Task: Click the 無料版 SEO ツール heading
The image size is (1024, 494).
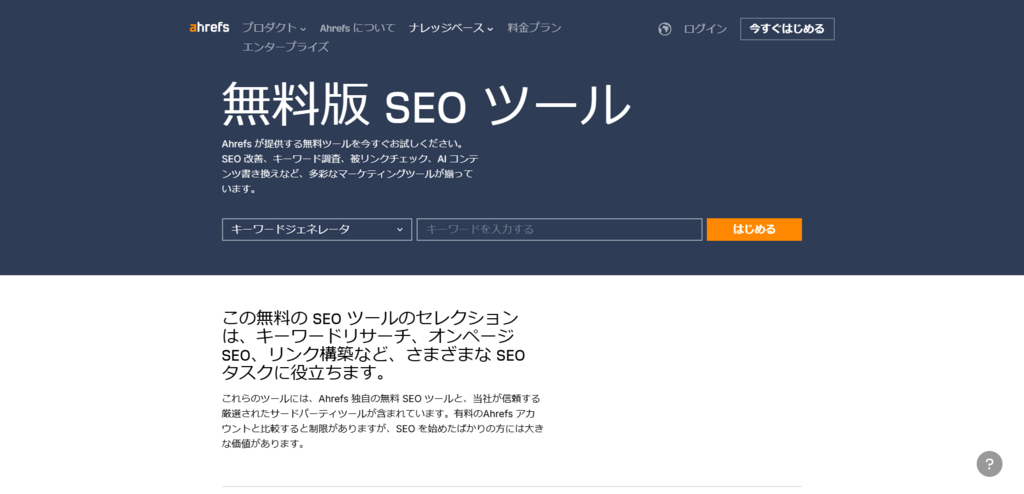Action: 426,105
